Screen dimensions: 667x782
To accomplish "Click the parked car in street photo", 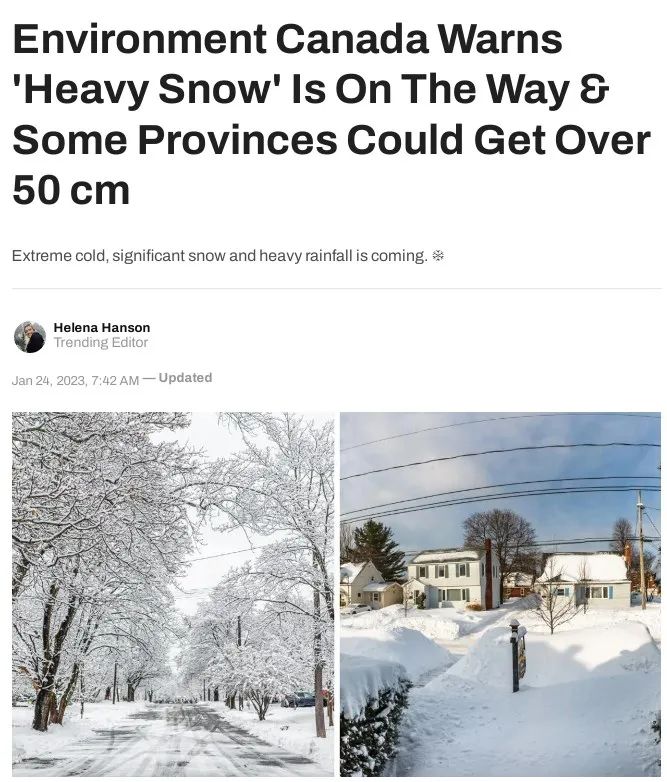I will click(299, 699).
